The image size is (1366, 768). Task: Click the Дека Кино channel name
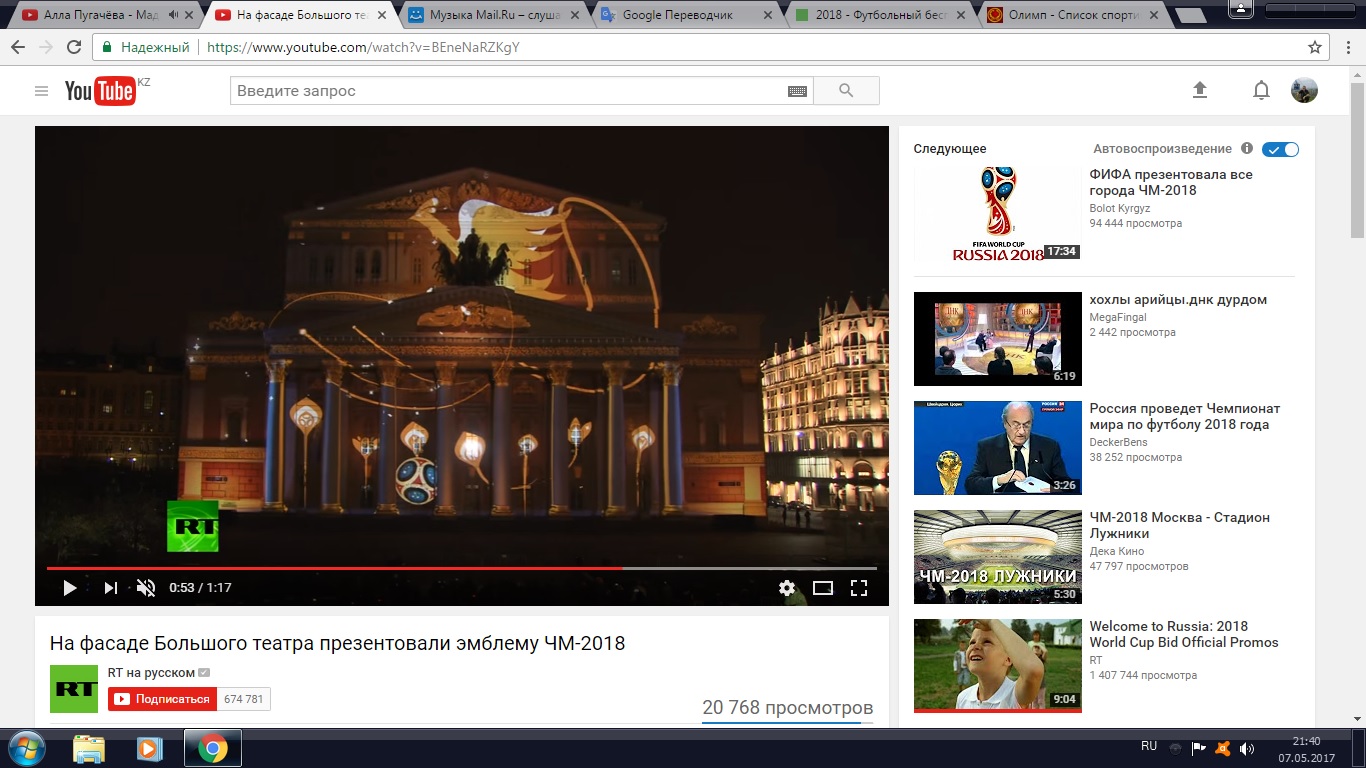1116,551
